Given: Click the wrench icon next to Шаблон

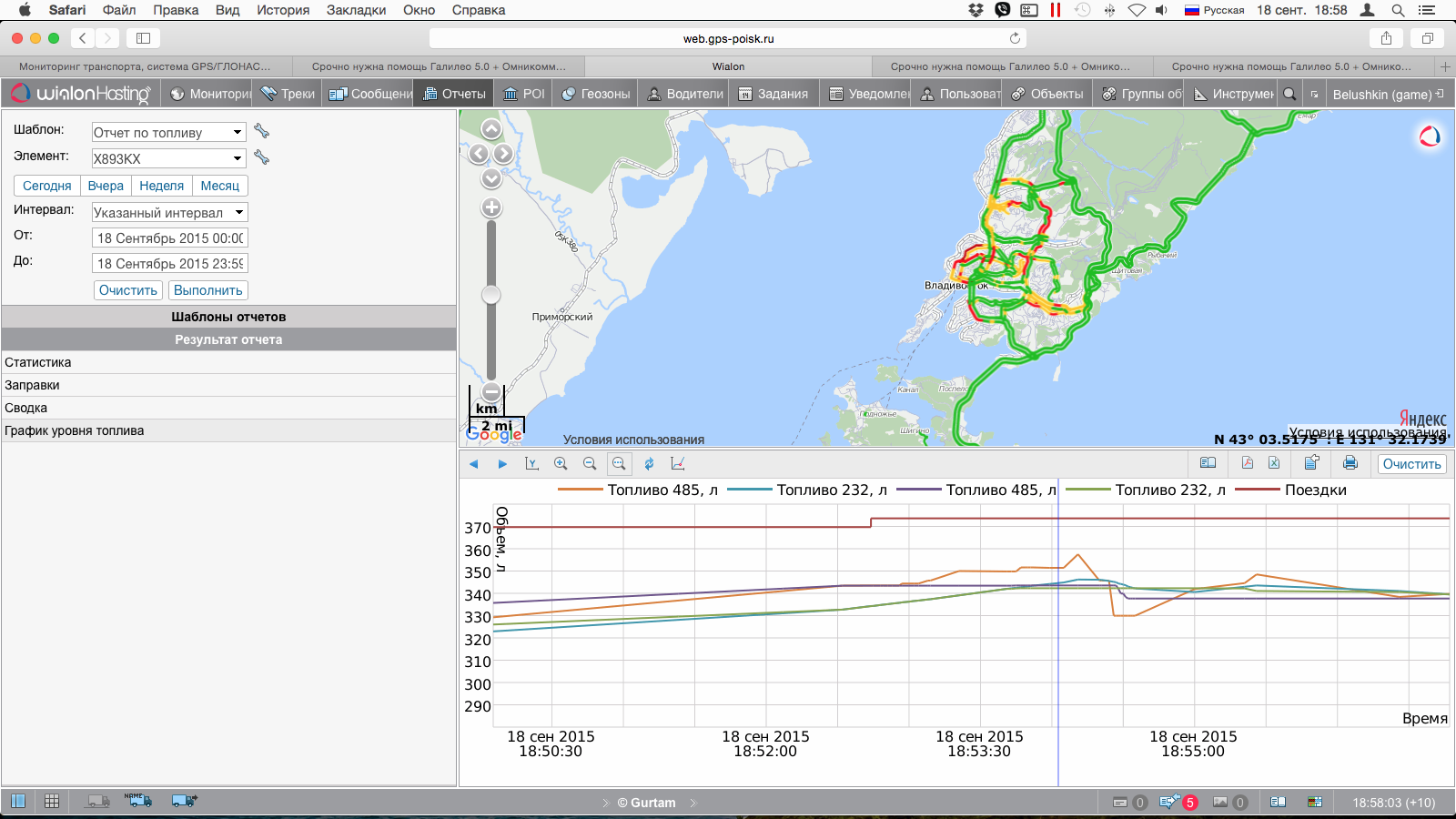Looking at the screenshot, I should click(x=262, y=132).
